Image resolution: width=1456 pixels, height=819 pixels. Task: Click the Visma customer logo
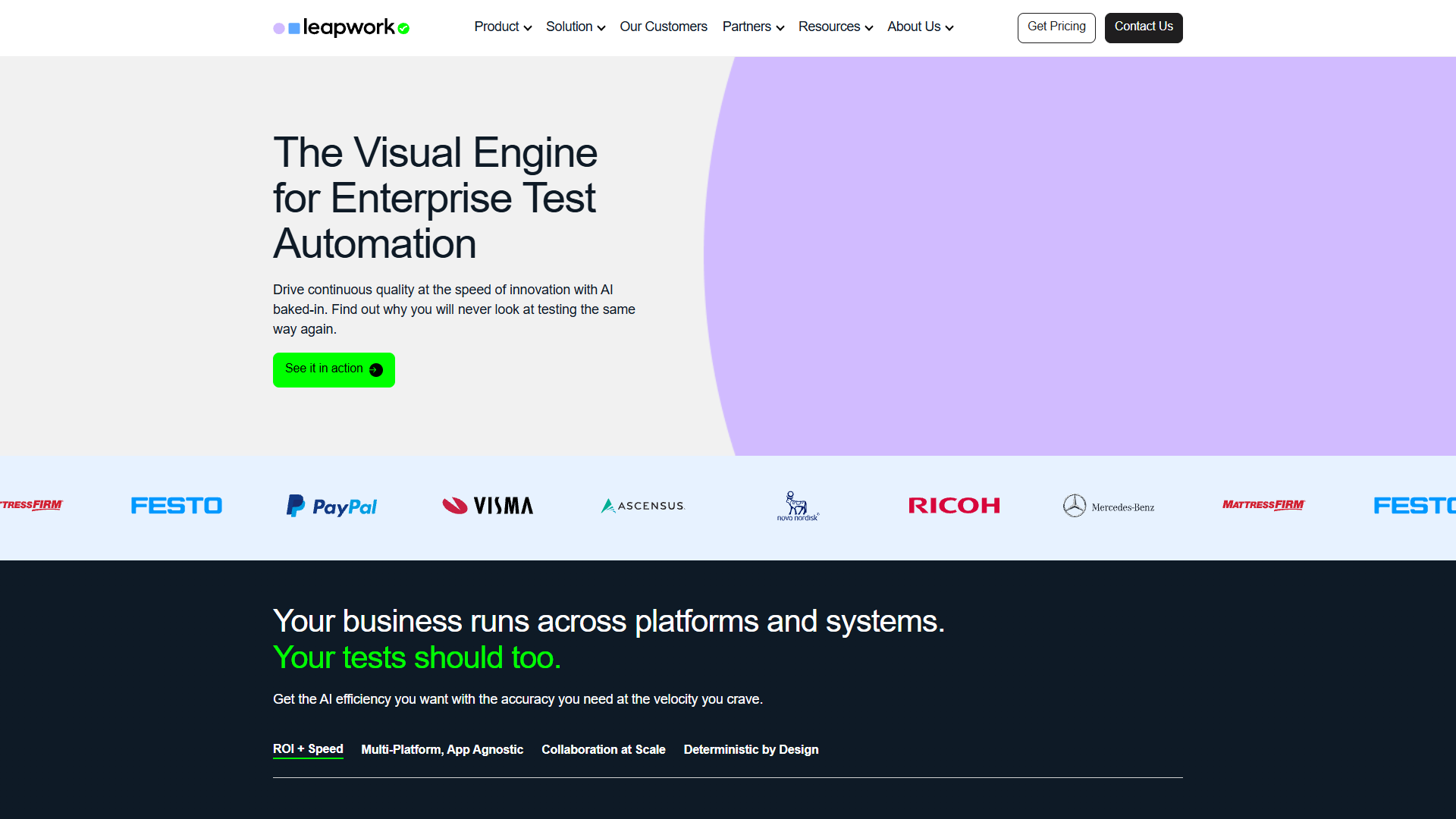pyautogui.click(x=488, y=506)
